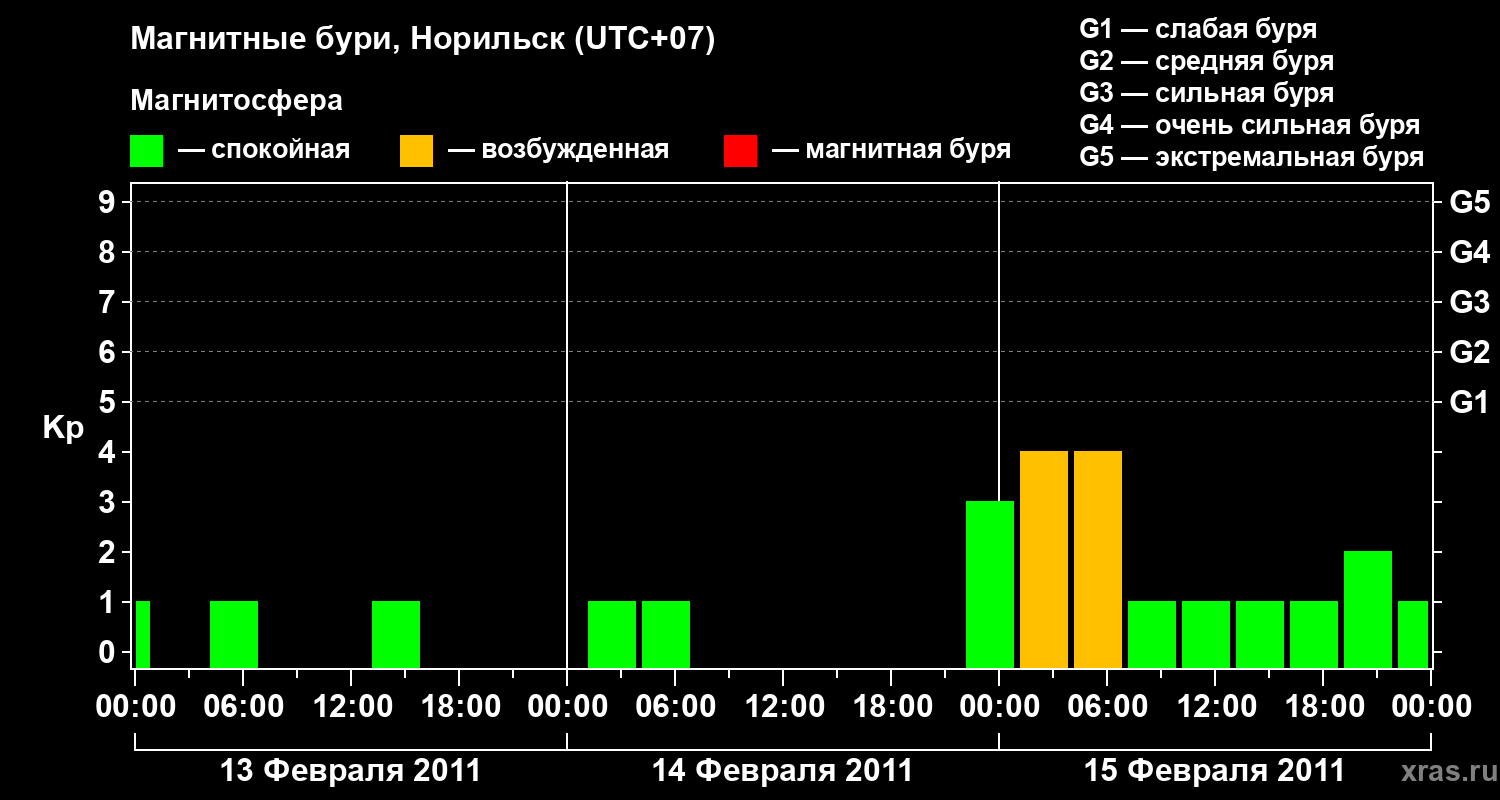Click the first orange Kp 4 bar on 15 February
Viewport: 1500px width, 800px height.
(1044, 559)
